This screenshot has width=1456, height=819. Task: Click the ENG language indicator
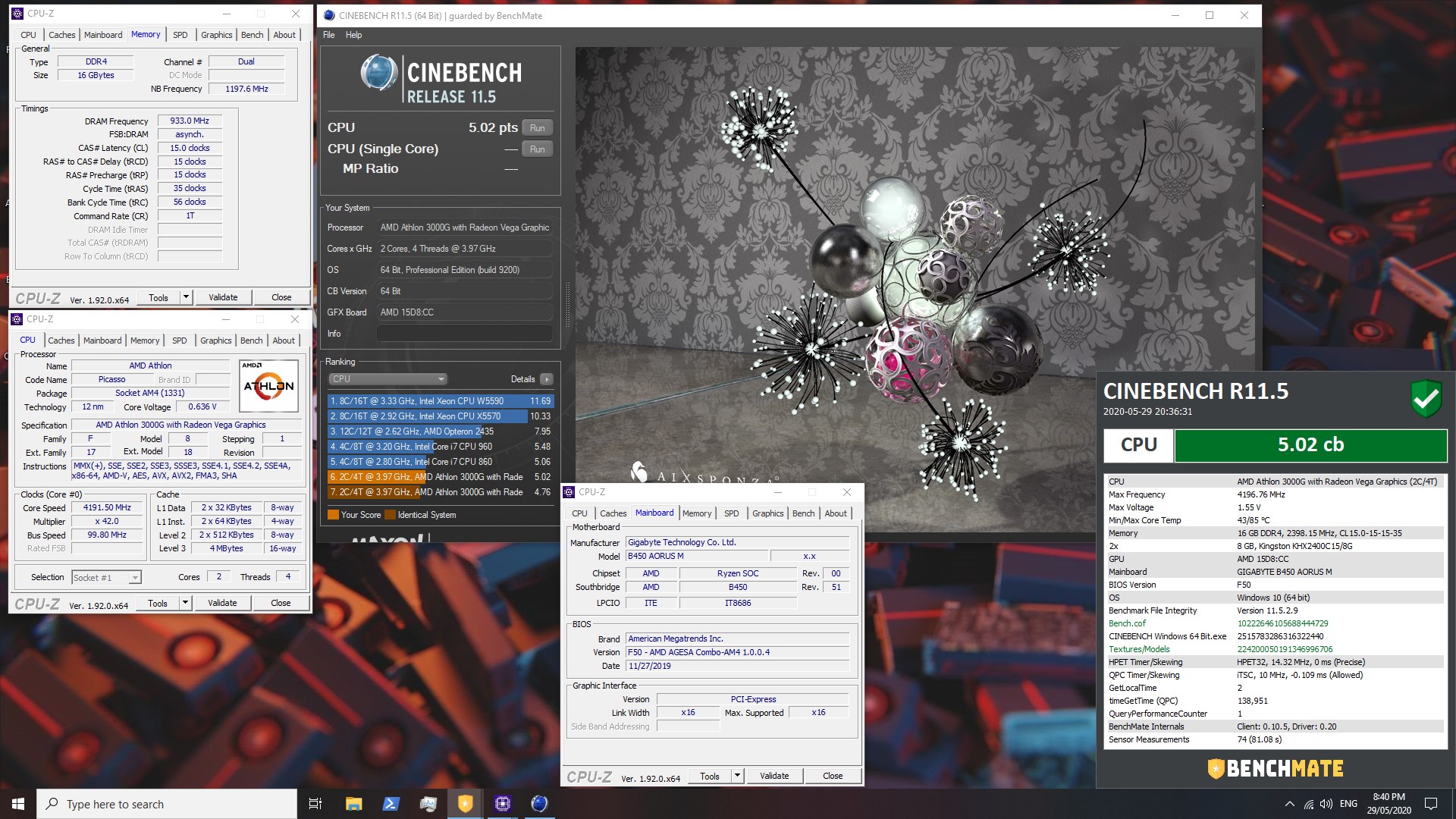[1348, 804]
